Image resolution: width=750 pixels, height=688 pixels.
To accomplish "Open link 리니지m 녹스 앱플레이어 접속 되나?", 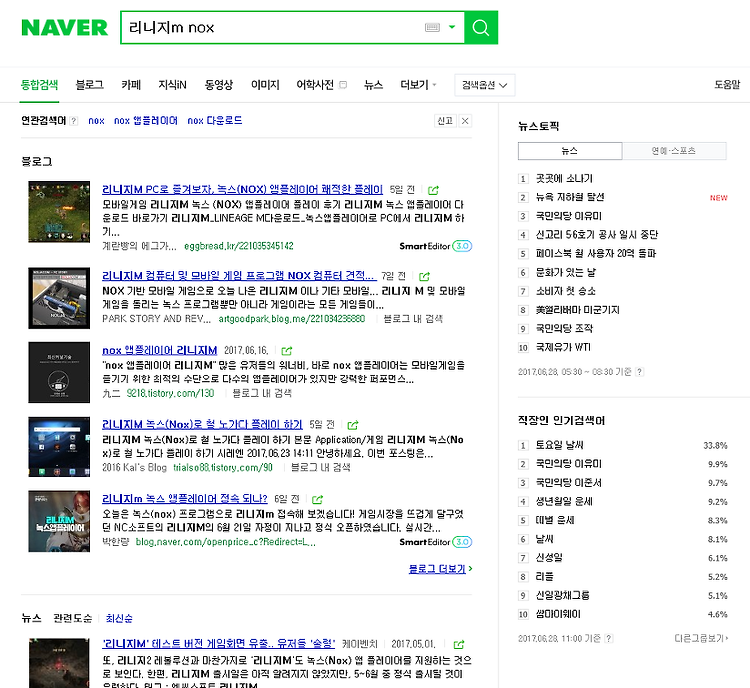I will (185, 499).
